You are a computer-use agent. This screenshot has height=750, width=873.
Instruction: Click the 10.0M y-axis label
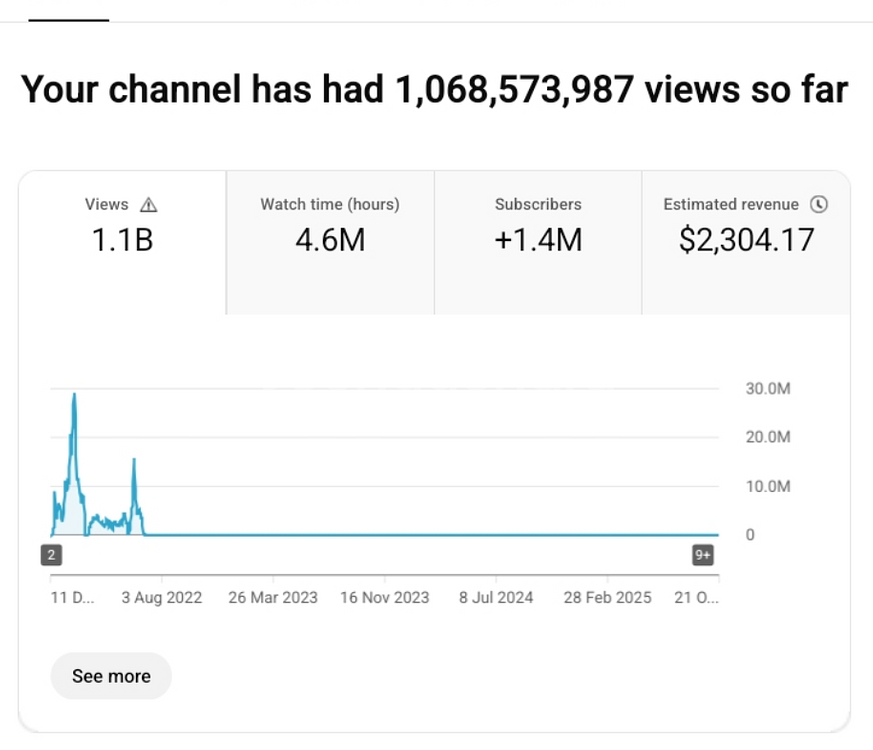[768, 487]
